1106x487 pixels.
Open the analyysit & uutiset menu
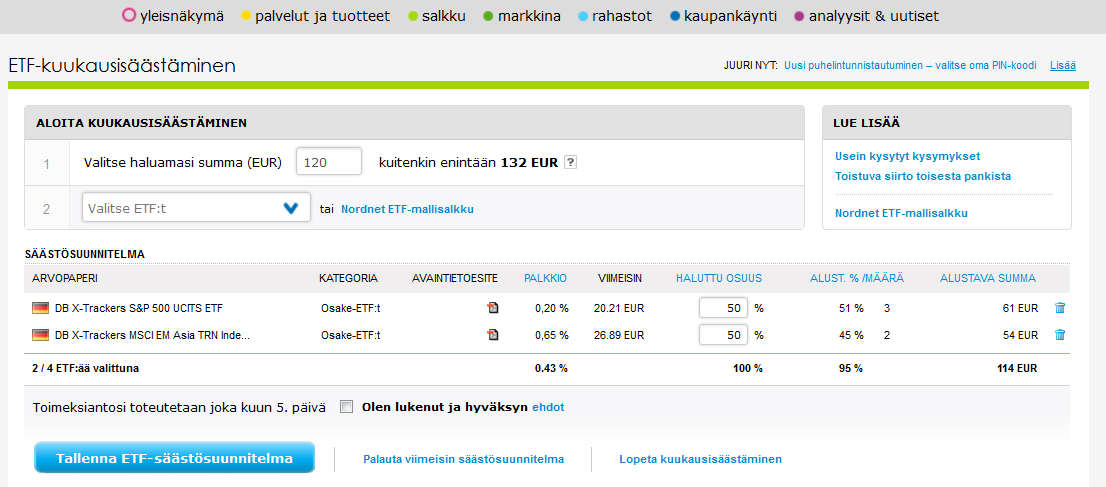[x=867, y=16]
